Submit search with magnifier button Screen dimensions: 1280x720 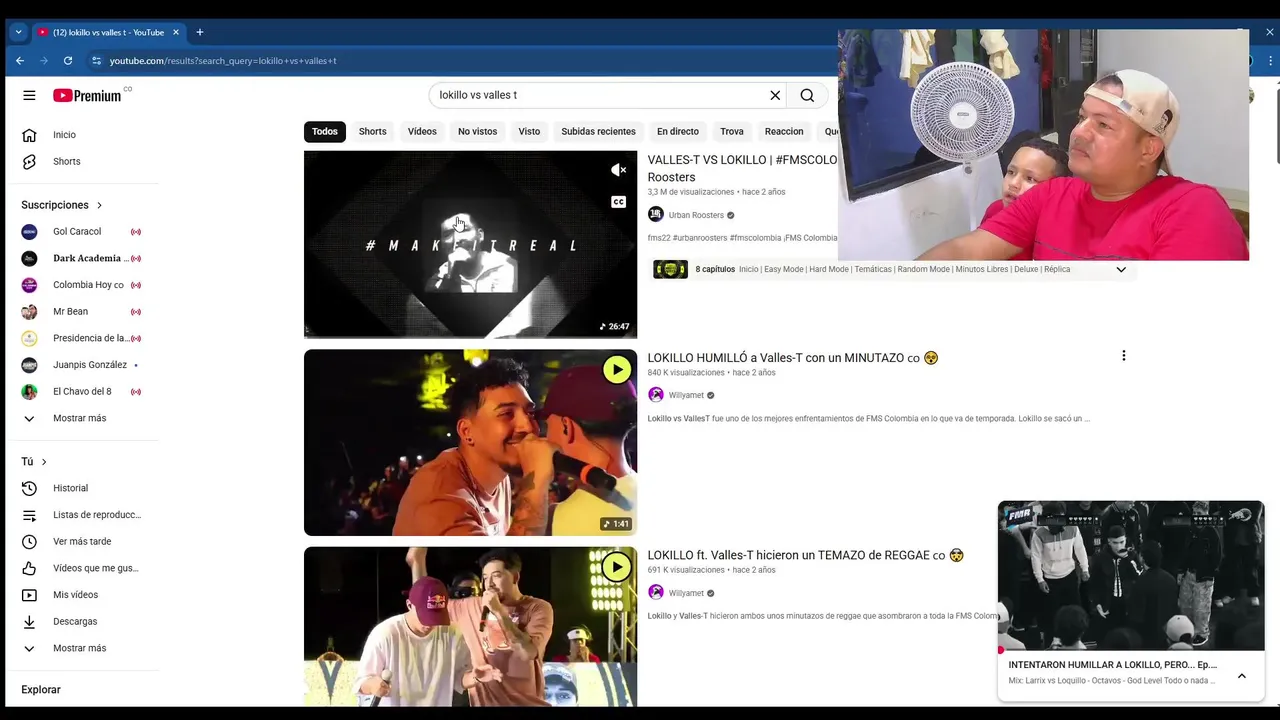click(x=807, y=95)
